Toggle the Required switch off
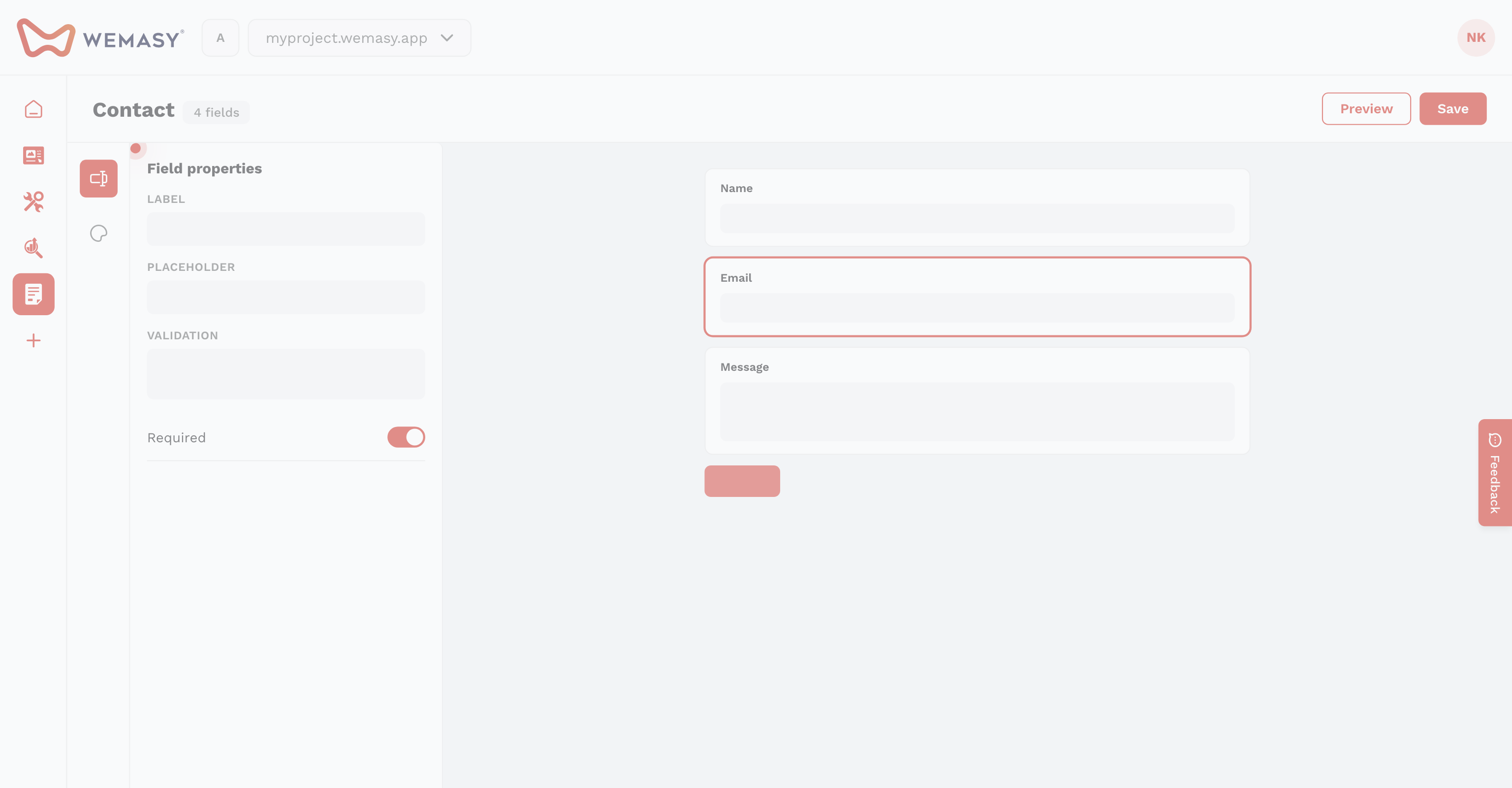Viewport: 1512px width, 788px height. click(406, 437)
